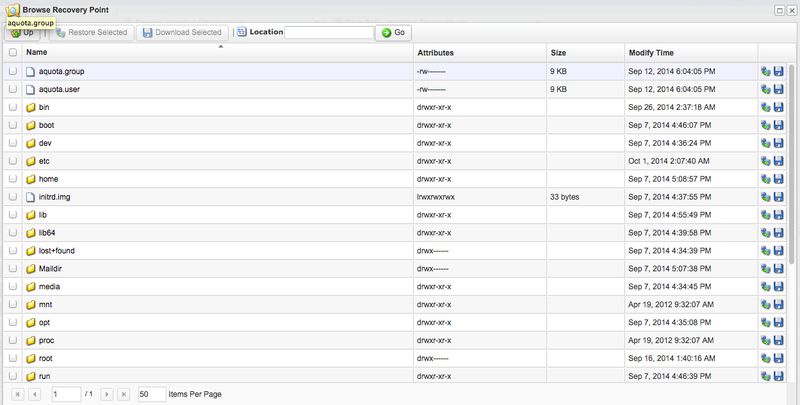
Task: Click the restore icon for aquota.group row
Action: tap(766, 72)
